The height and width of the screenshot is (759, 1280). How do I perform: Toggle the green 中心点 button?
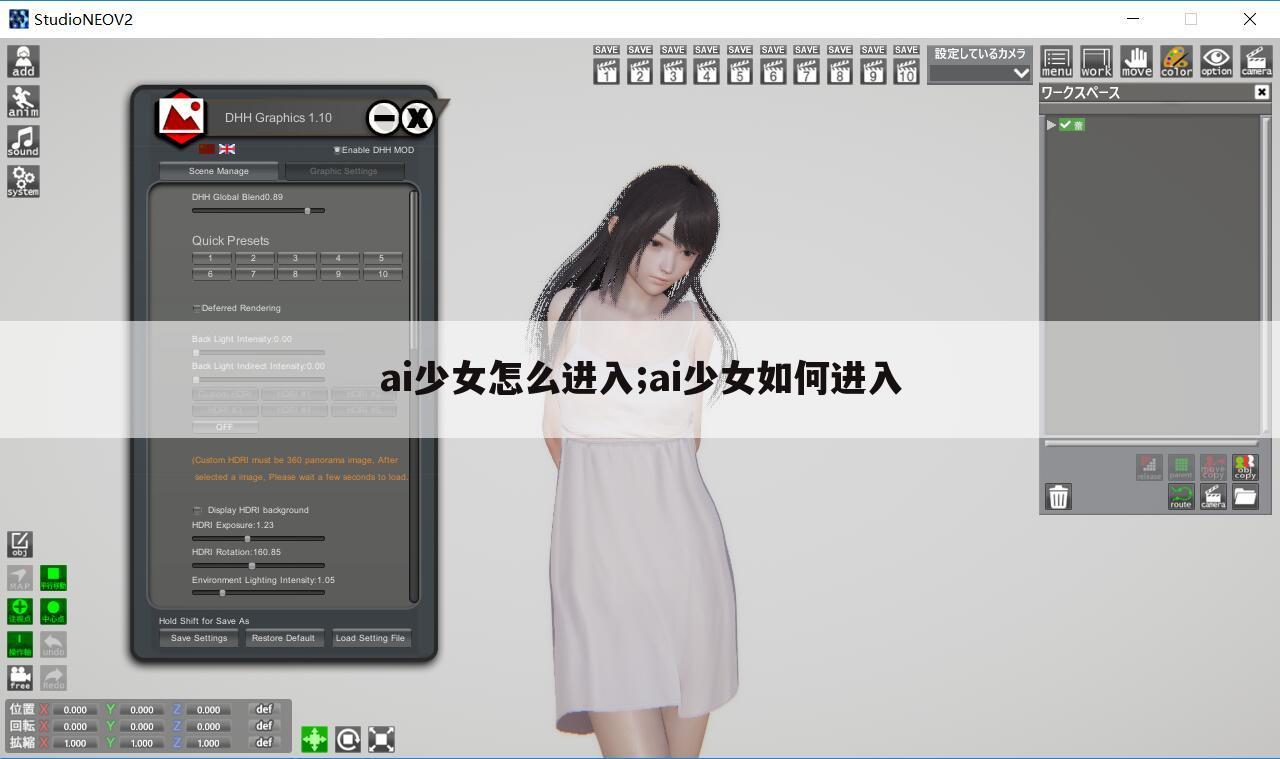(54, 611)
